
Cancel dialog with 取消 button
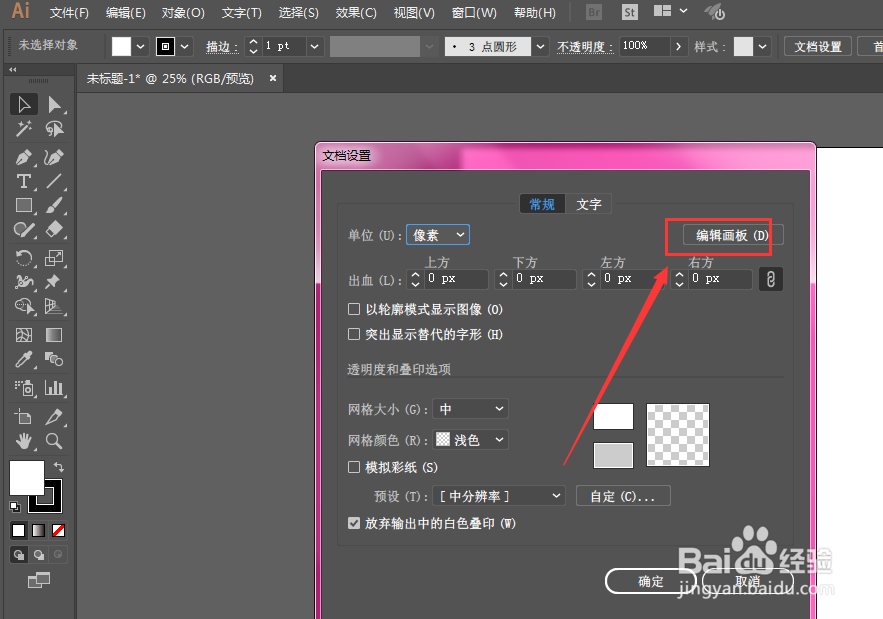[x=748, y=581]
